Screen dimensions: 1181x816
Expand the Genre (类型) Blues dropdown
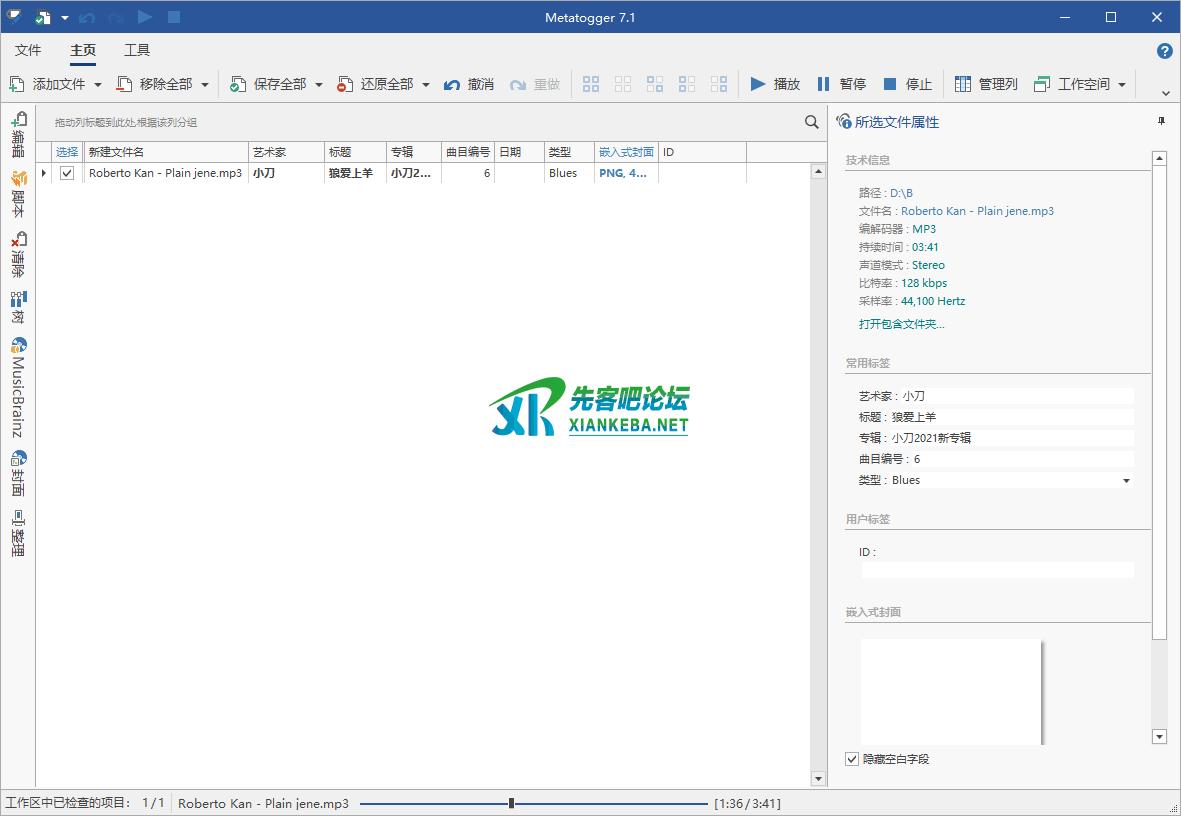coord(1126,481)
